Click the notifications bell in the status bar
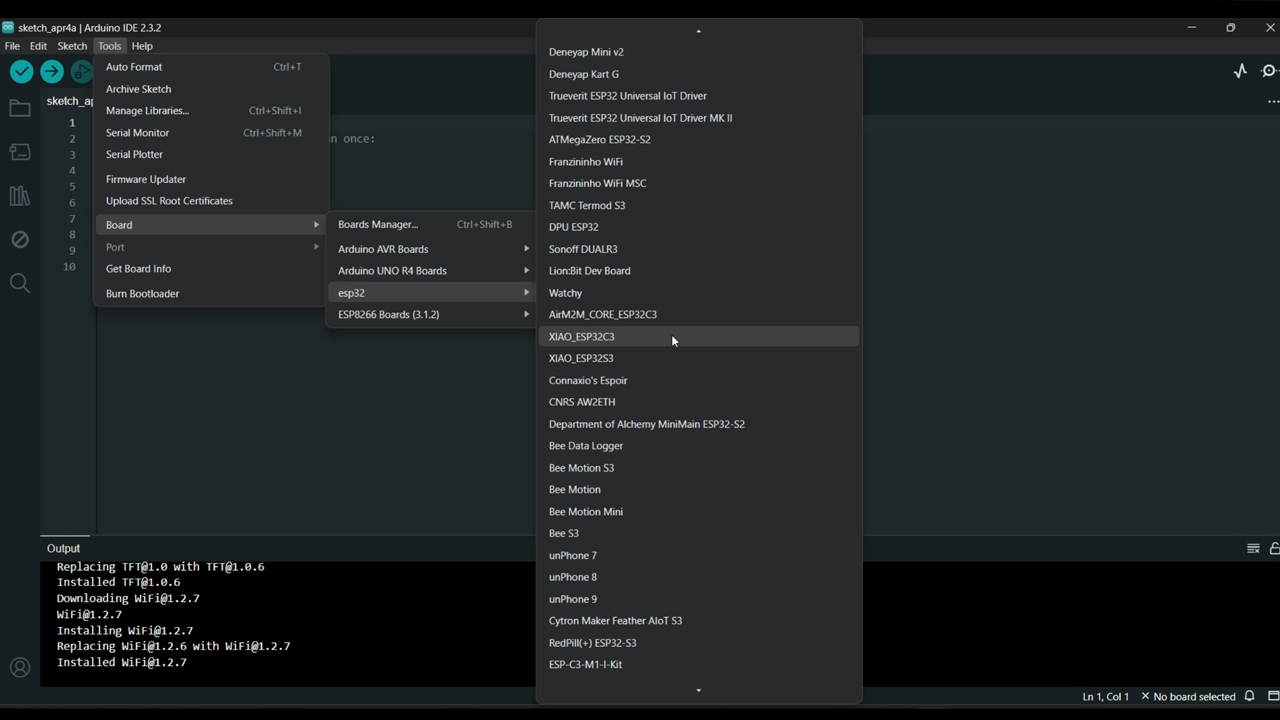This screenshot has height=720, width=1280. [x=1249, y=696]
